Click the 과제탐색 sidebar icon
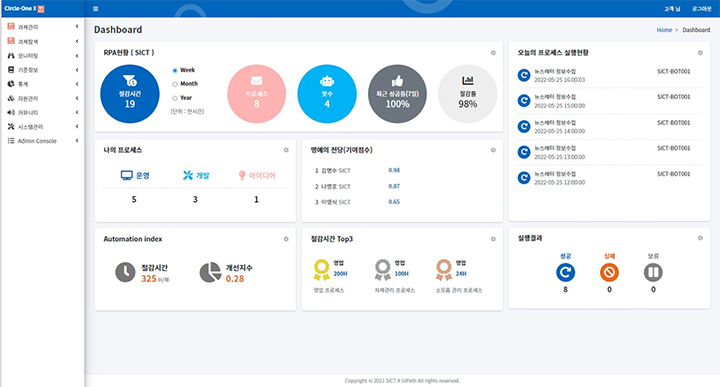720x387 pixels. (x=11, y=41)
